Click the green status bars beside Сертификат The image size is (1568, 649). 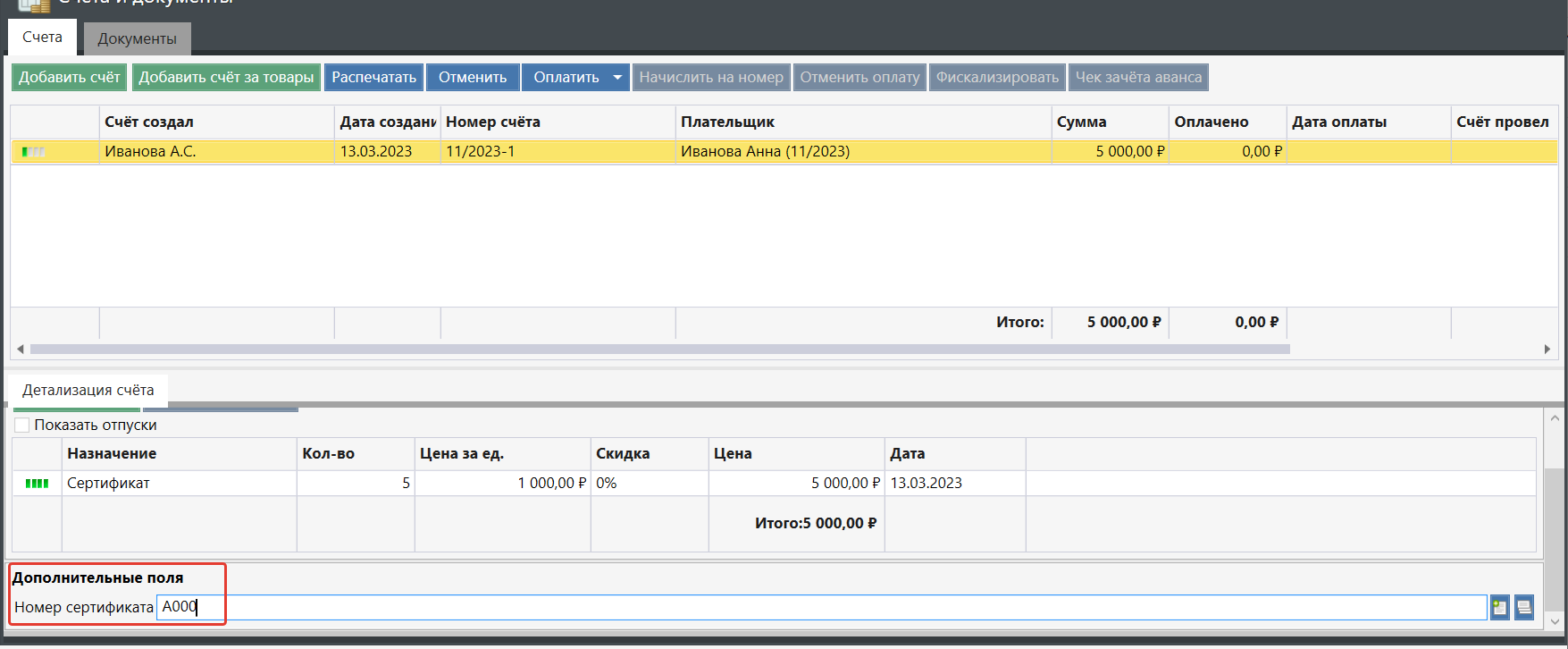[37, 484]
